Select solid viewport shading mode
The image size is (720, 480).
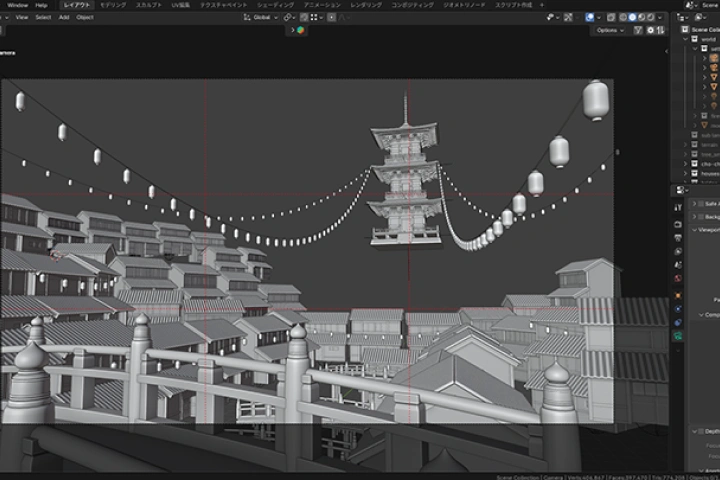tap(634, 17)
